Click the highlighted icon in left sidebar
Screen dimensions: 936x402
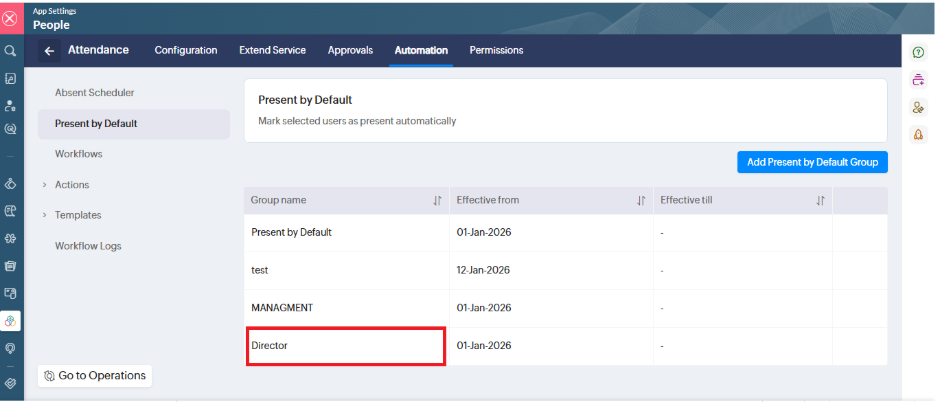(x=10, y=321)
